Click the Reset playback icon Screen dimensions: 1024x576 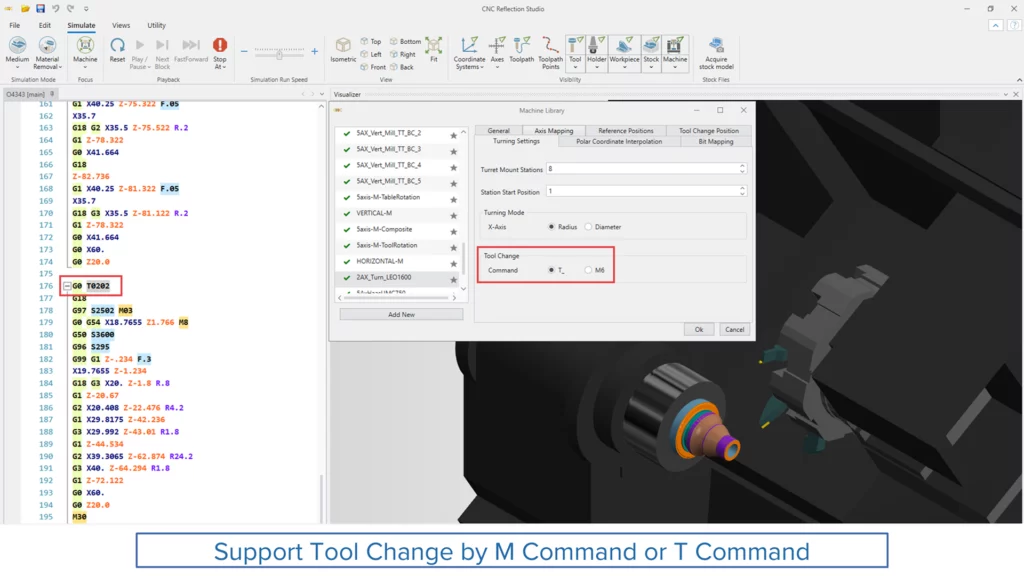click(x=117, y=46)
